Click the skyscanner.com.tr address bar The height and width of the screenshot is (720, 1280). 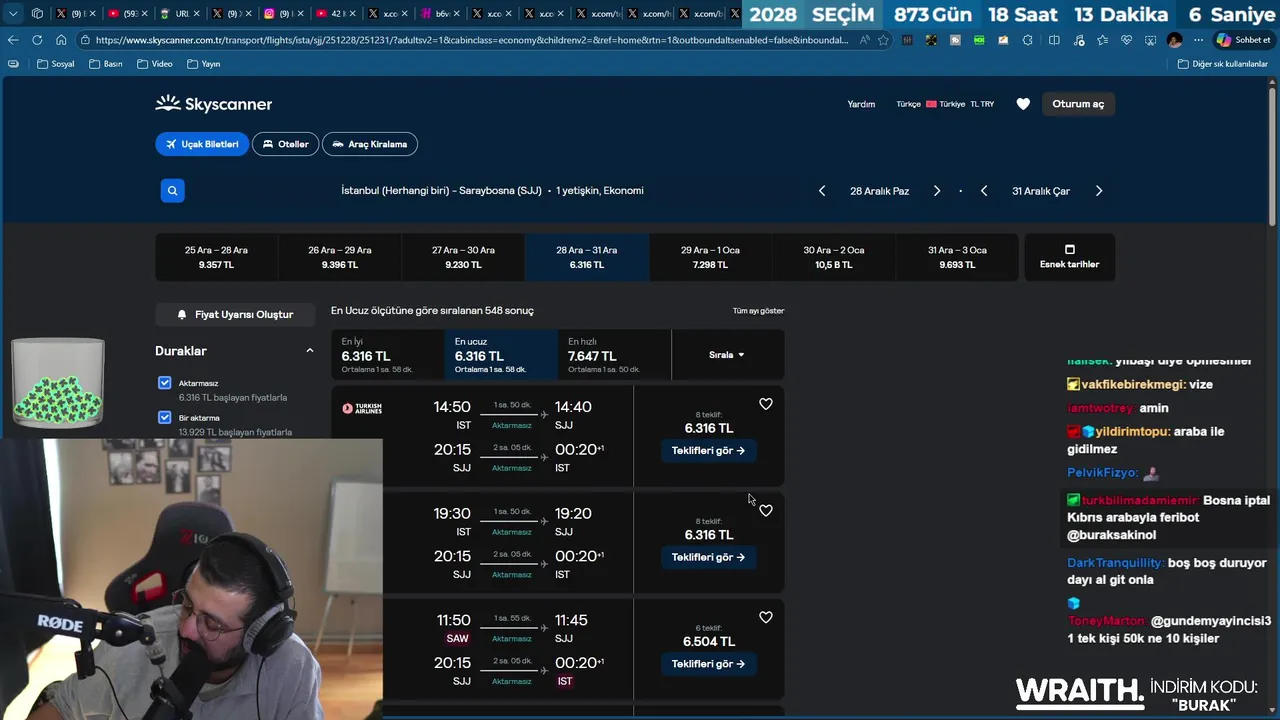(x=470, y=40)
